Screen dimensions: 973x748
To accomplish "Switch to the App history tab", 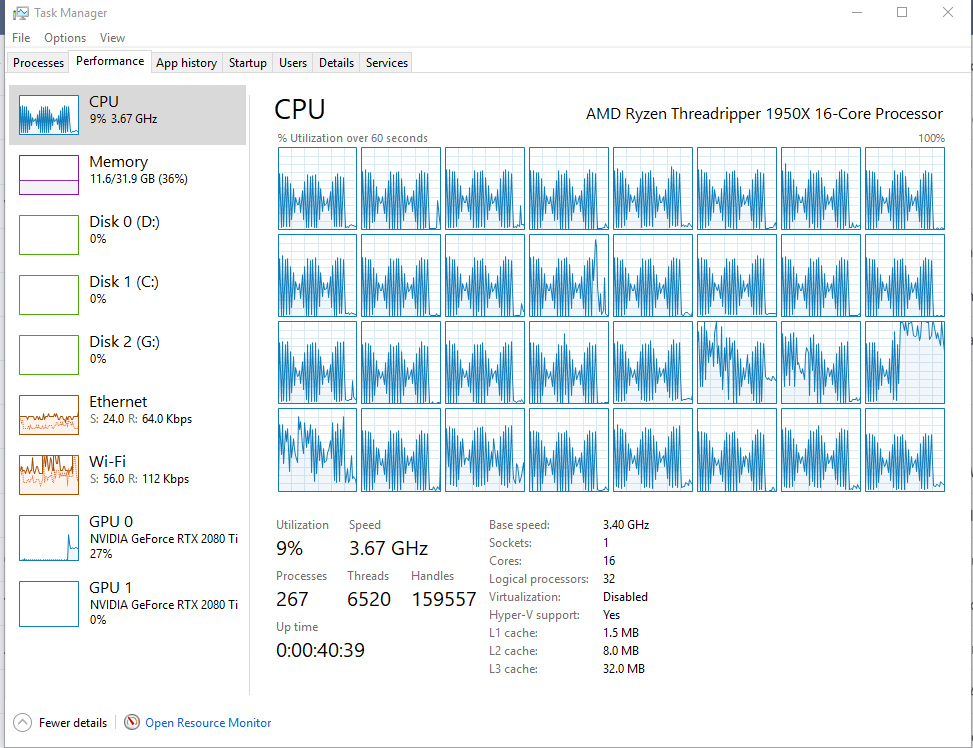I will 187,63.
